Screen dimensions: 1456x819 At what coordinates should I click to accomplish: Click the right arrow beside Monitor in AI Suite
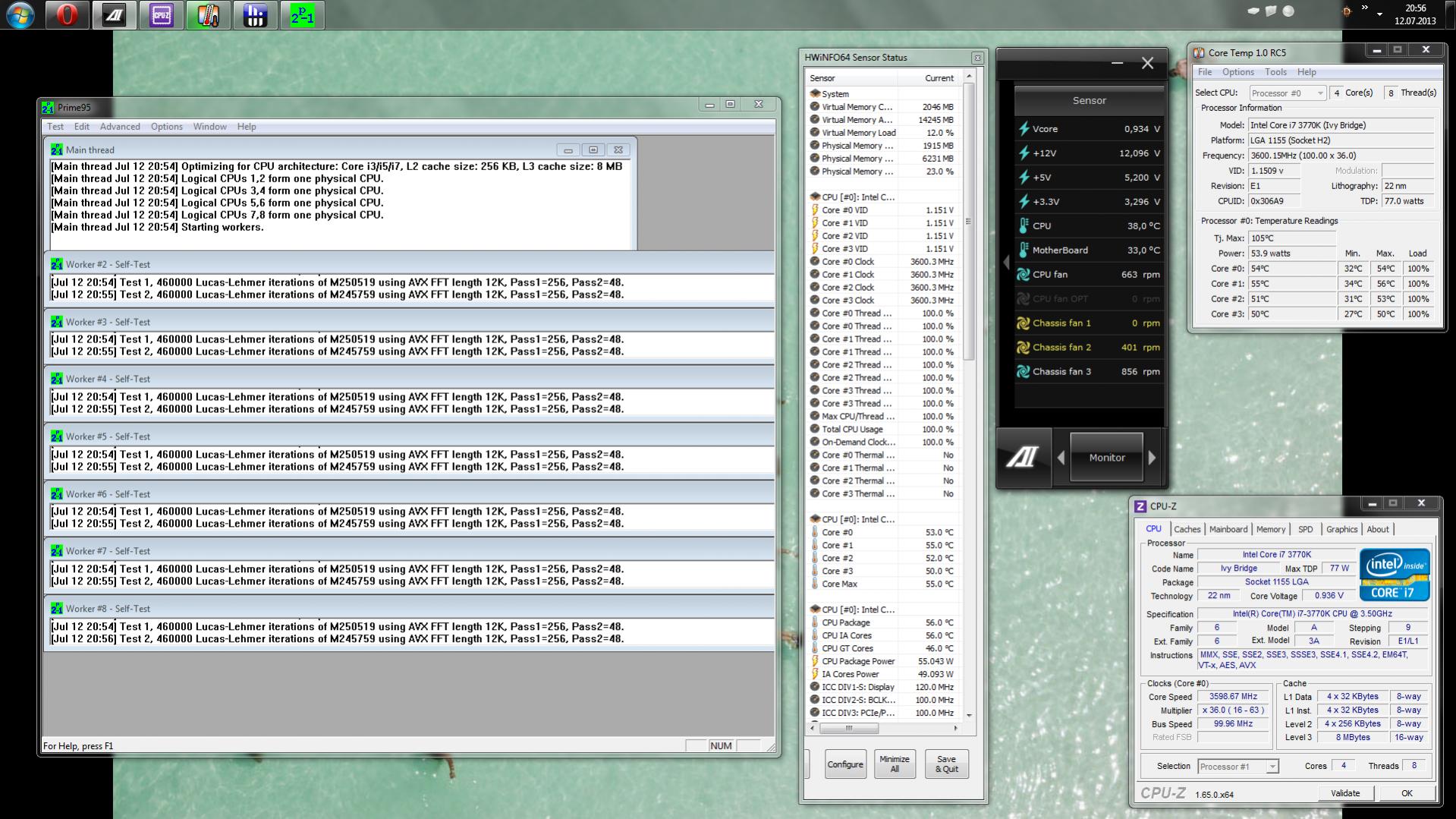click(1153, 458)
